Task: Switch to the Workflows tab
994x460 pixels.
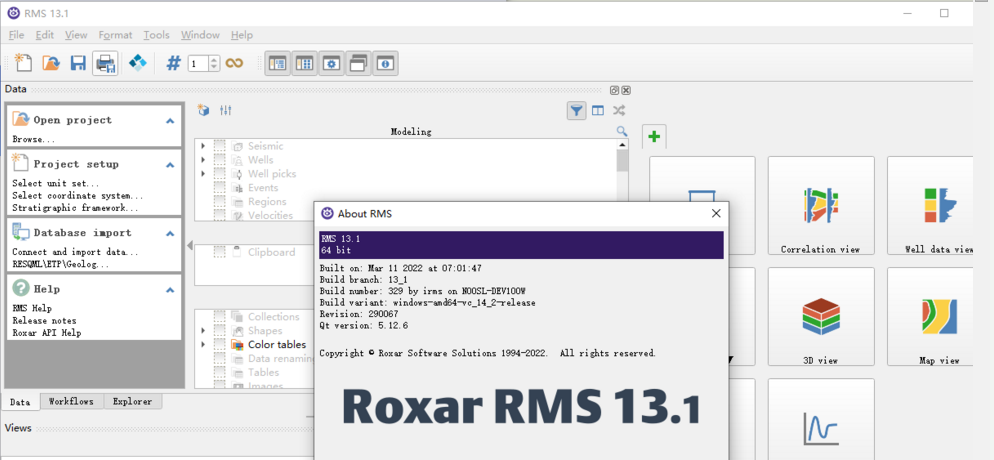Action: tap(71, 402)
